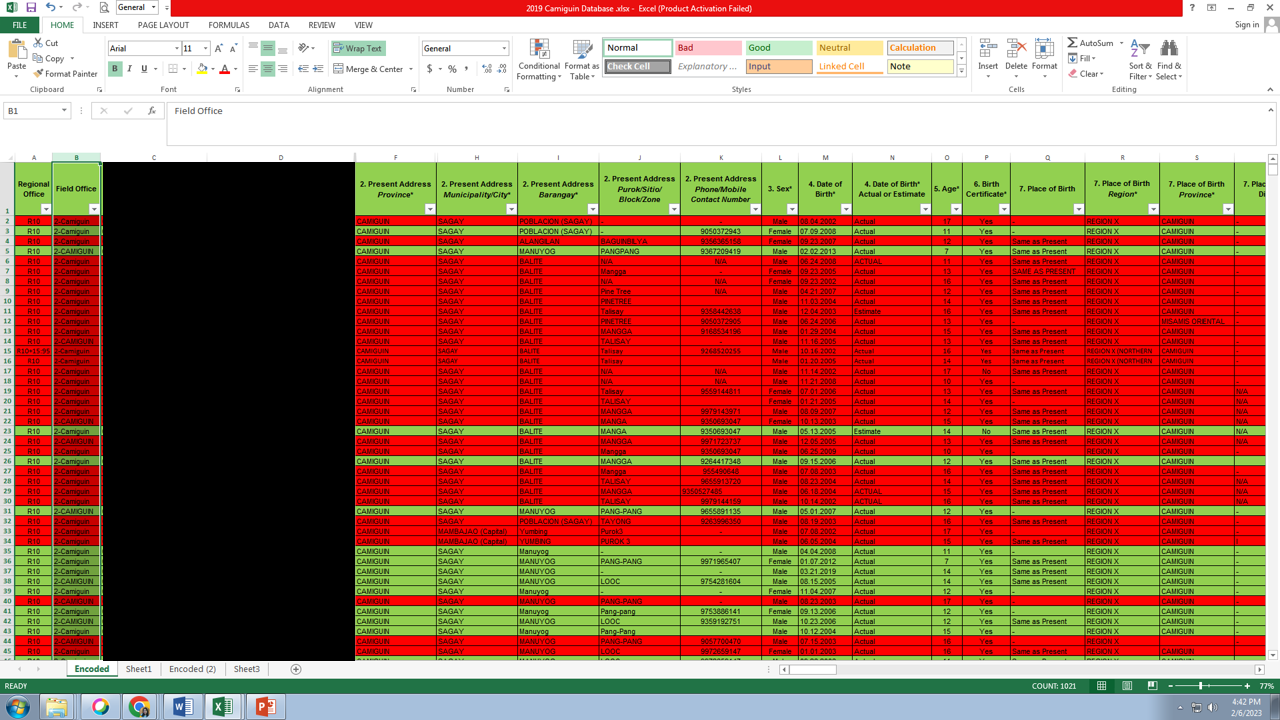Open Google Chrome from the taskbar
1280x720 pixels.
tap(140, 707)
